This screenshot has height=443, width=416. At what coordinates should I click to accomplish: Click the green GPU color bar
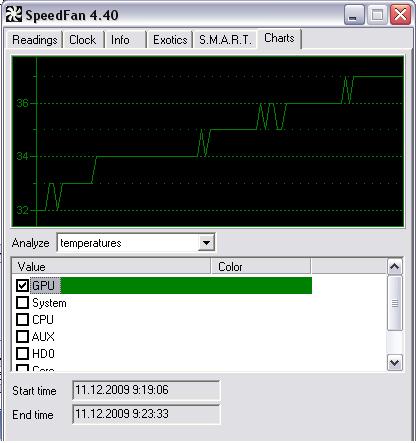pos(186,286)
